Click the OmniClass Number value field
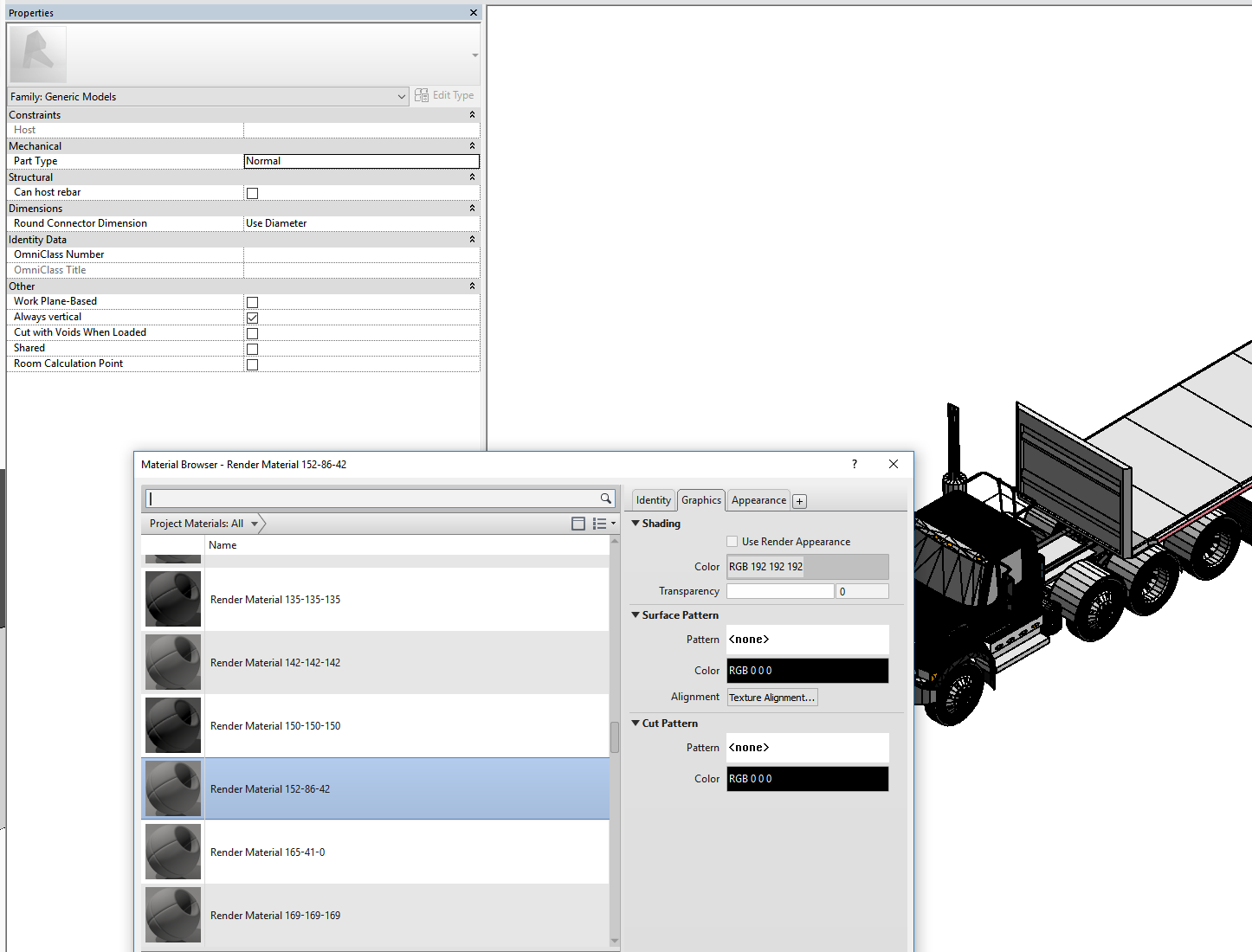 tap(362, 254)
